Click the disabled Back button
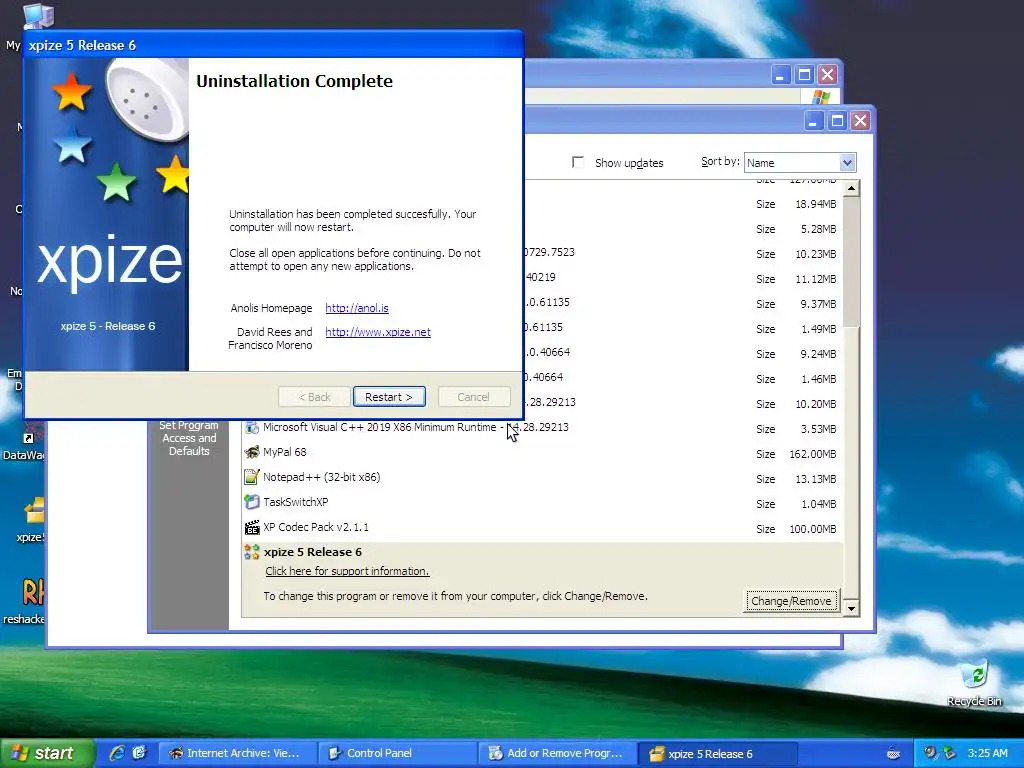Screen dimensions: 1024x768 pos(314,397)
